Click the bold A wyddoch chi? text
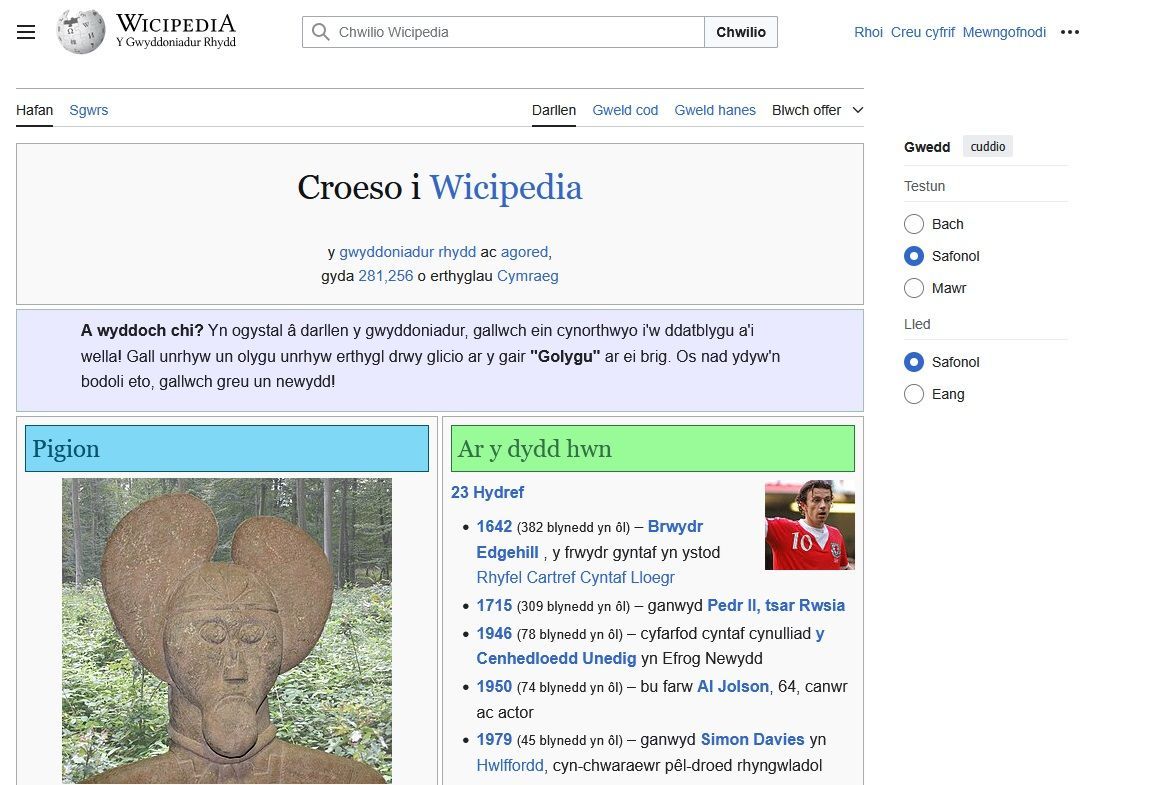This screenshot has height=785, width=1152. point(142,331)
